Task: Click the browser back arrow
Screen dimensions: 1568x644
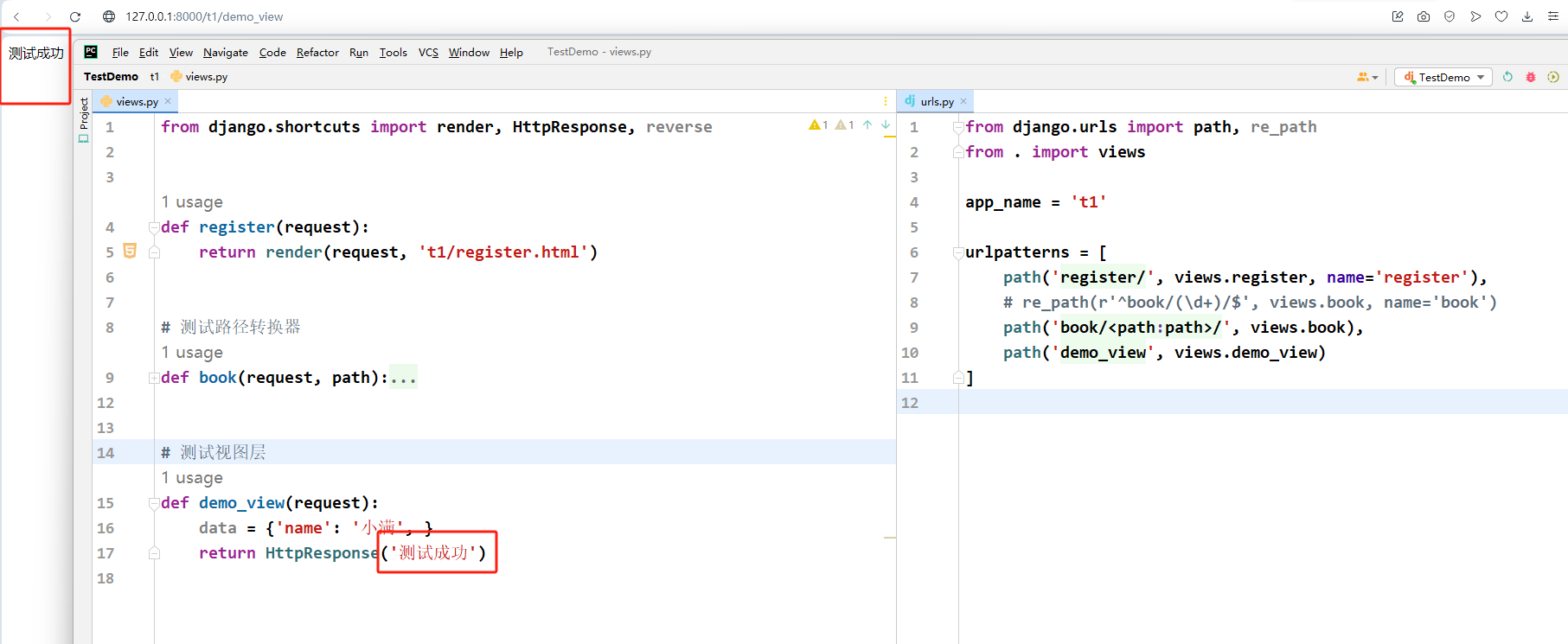Action: click(x=16, y=16)
